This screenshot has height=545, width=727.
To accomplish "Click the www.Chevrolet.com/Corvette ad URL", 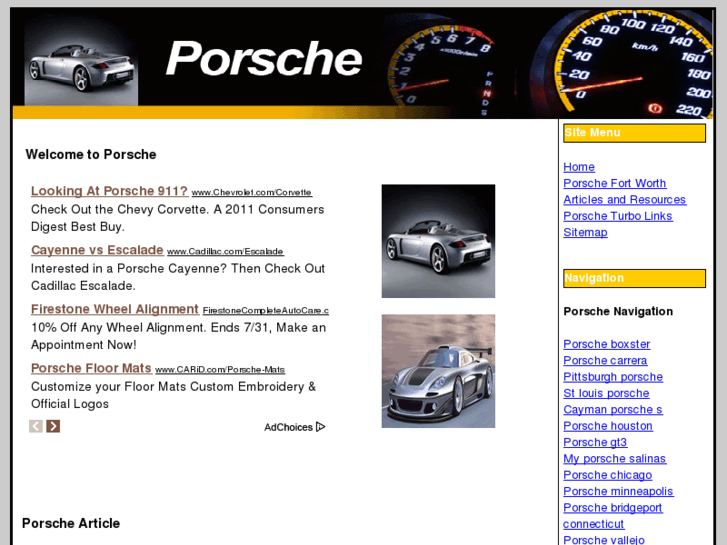I will click(x=251, y=192).
